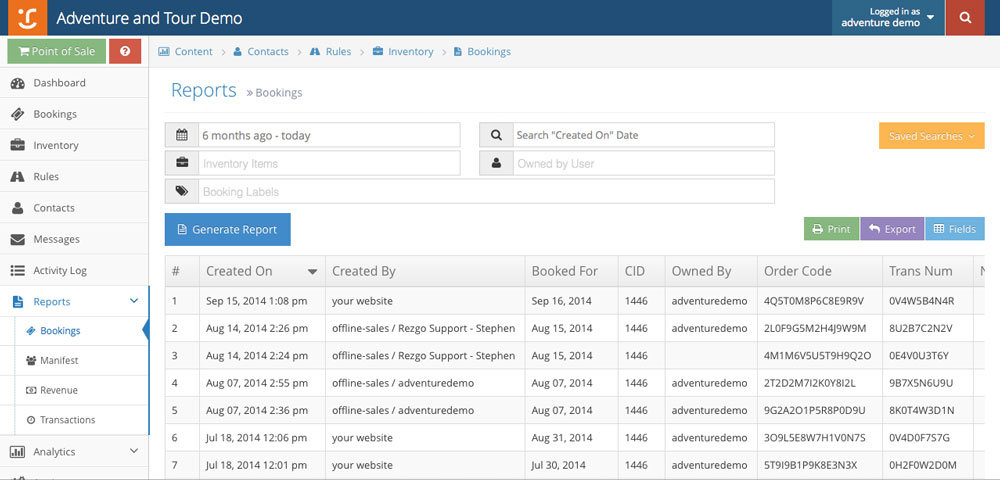
Task: Click the briefcase icon beside Inventory Items
Action: 182,163
